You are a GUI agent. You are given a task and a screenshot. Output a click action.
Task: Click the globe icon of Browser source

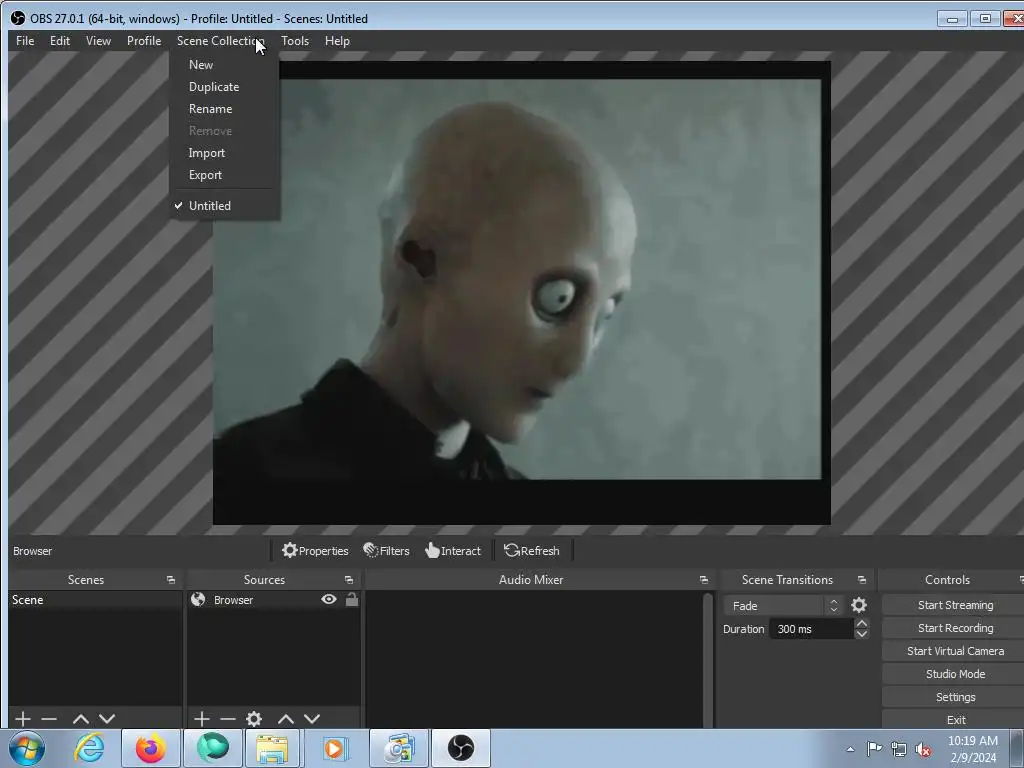point(198,600)
